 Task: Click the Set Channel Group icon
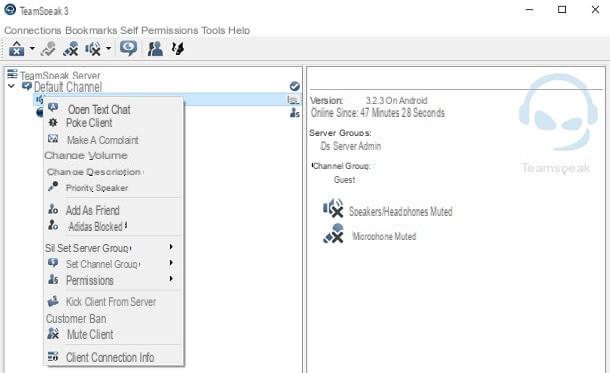tap(53, 263)
